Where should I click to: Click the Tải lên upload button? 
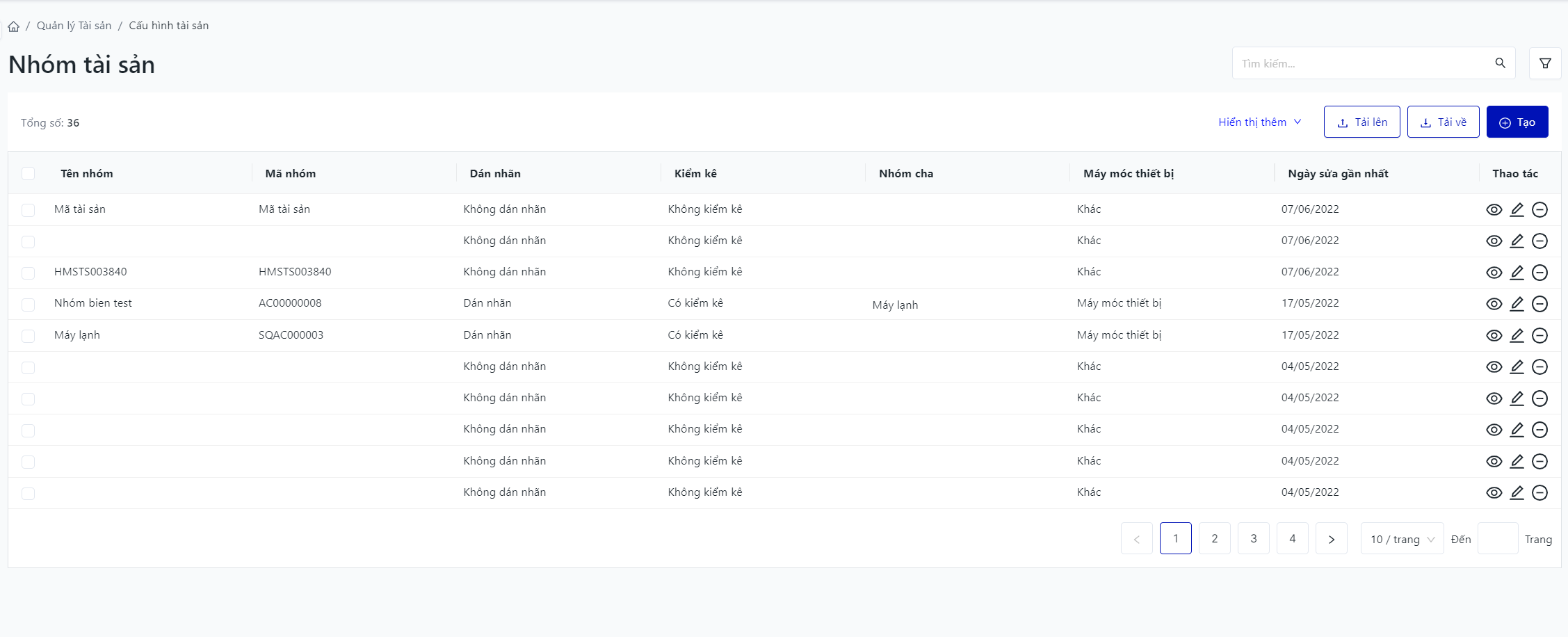[x=1361, y=122]
